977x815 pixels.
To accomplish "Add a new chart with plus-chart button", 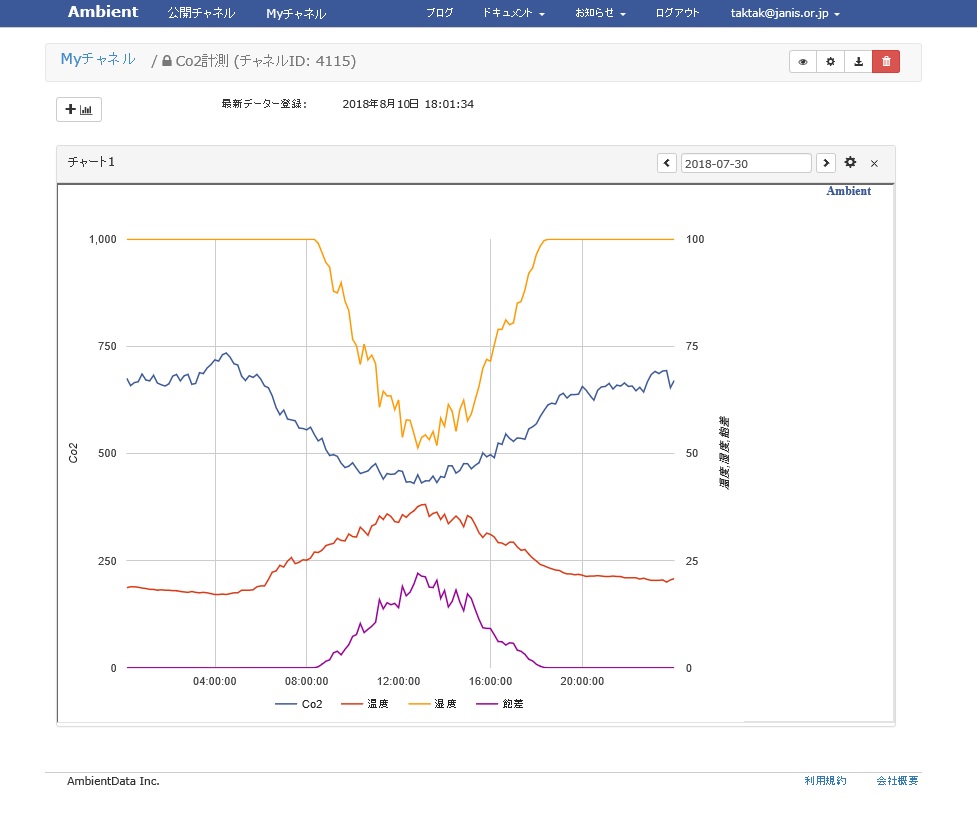I will [x=79, y=110].
